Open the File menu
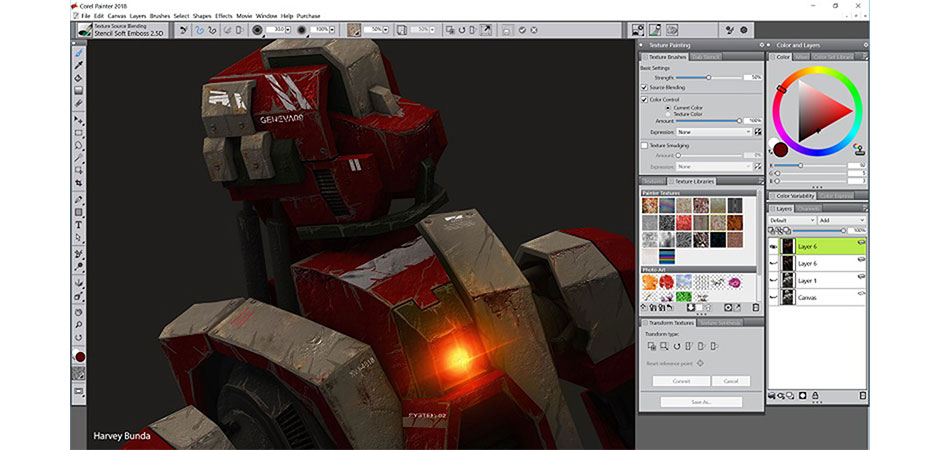This screenshot has width=940, height=450. [x=86, y=16]
